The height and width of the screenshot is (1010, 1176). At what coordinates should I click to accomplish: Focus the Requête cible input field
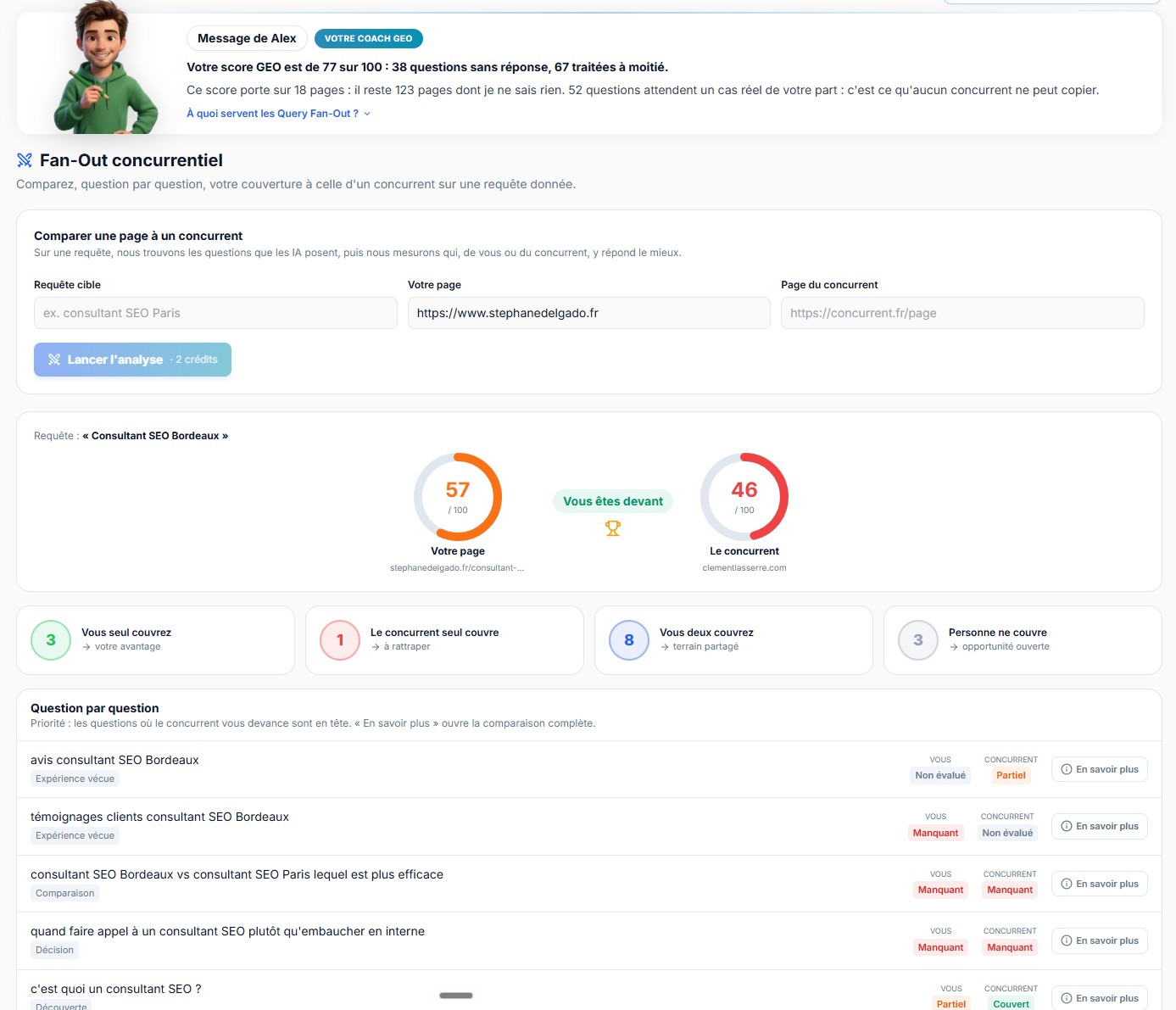click(x=215, y=313)
